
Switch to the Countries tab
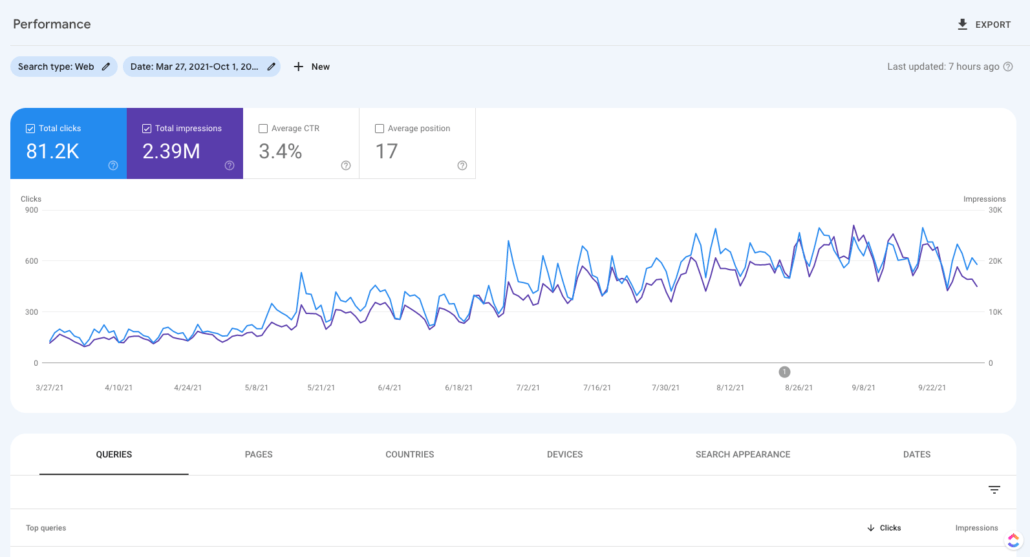(x=409, y=455)
